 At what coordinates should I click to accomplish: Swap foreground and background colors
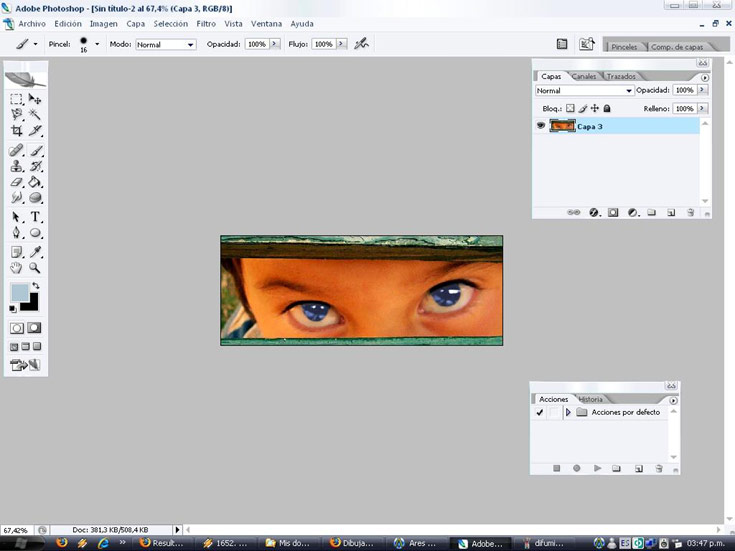36,286
